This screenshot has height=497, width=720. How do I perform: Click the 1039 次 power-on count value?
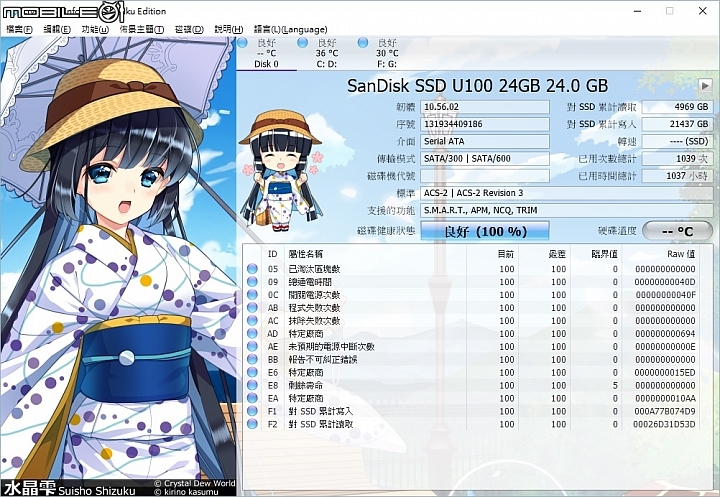point(677,158)
